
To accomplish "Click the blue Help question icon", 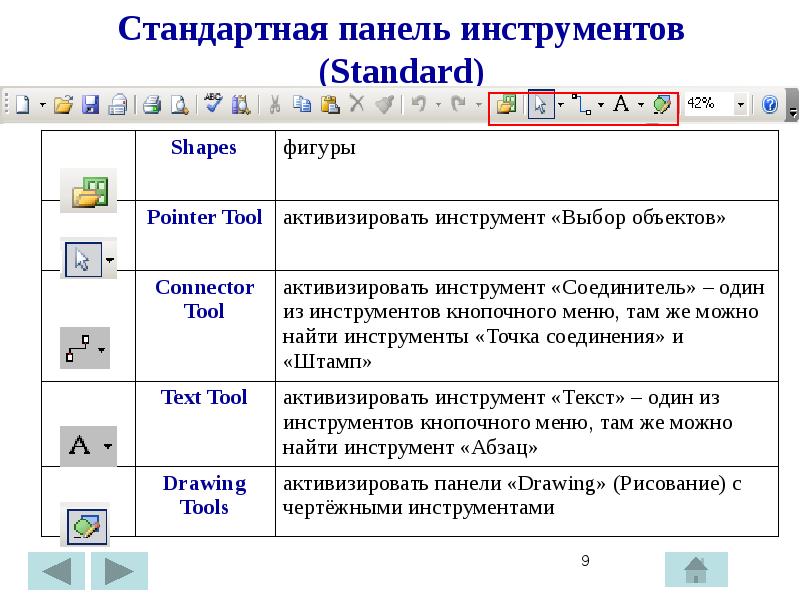I will point(769,105).
